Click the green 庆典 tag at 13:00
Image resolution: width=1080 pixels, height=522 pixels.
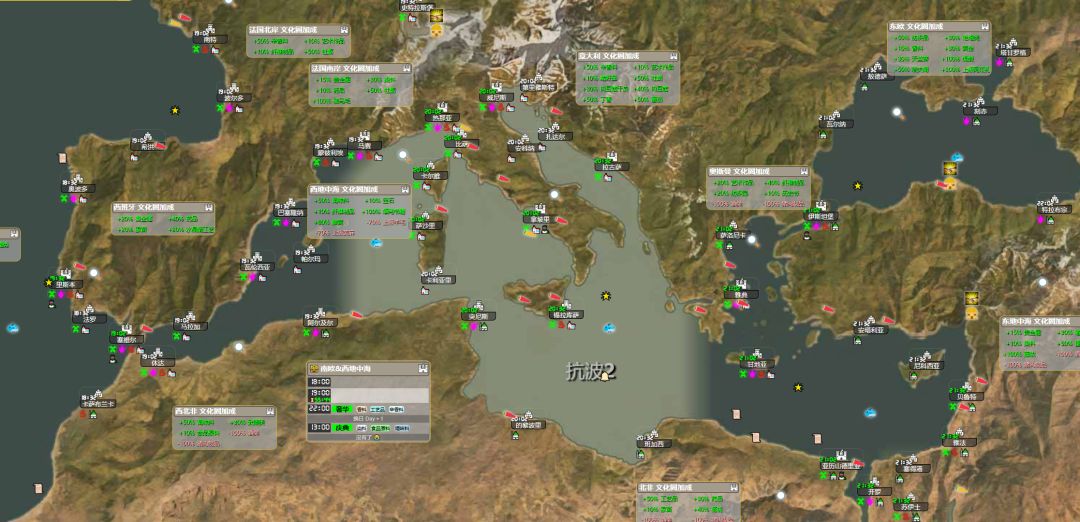(342, 428)
